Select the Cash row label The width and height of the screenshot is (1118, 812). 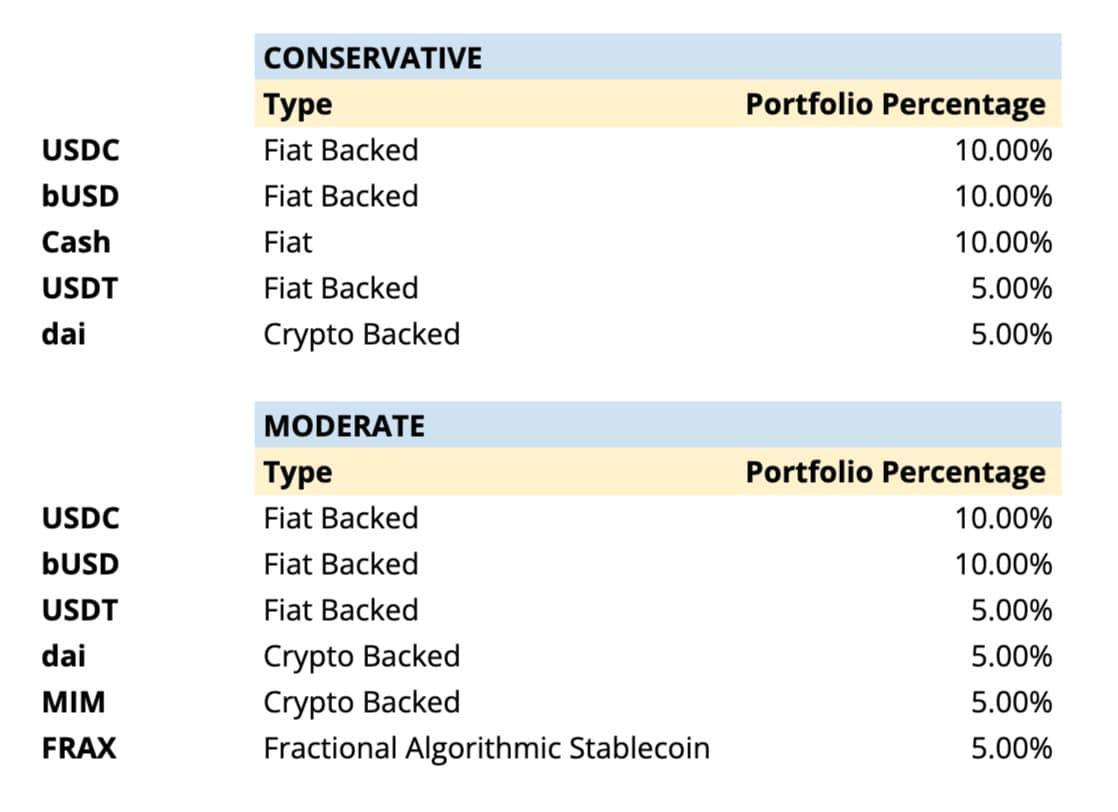point(76,242)
